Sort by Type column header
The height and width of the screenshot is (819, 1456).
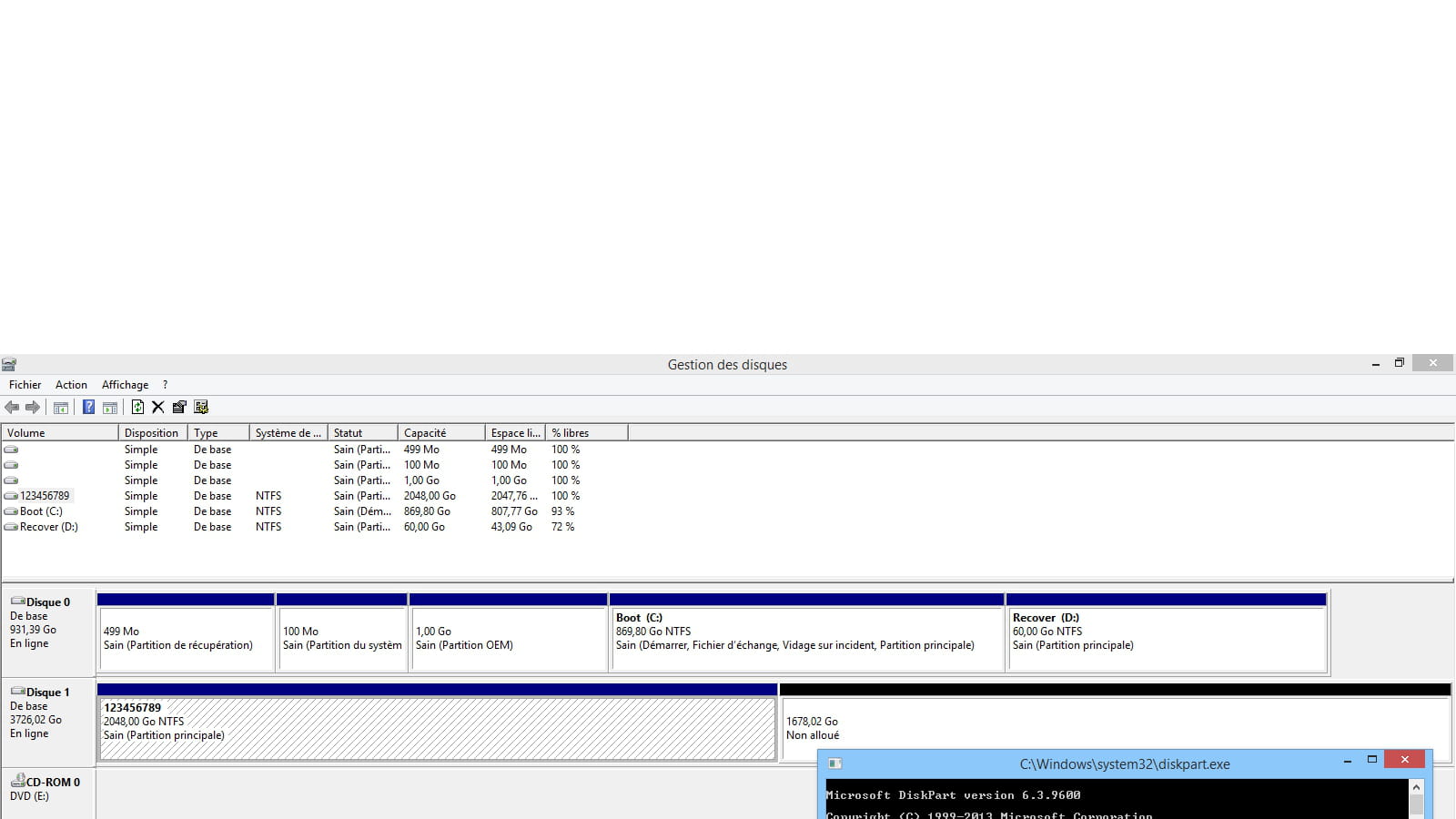click(x=218, y=433)
